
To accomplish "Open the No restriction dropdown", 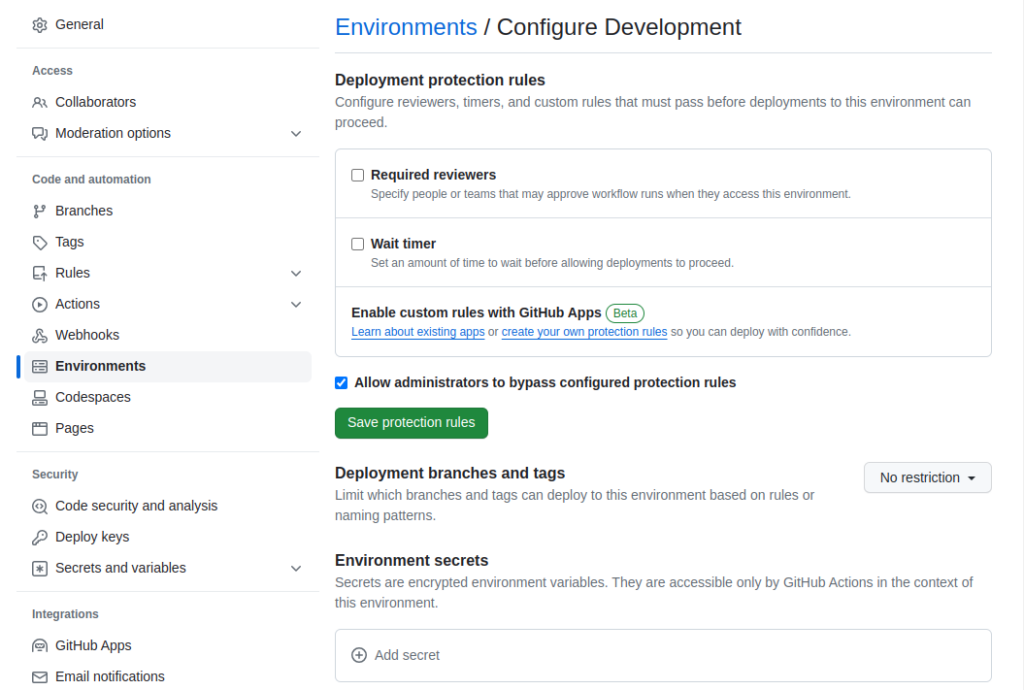I will pos(926,477).
